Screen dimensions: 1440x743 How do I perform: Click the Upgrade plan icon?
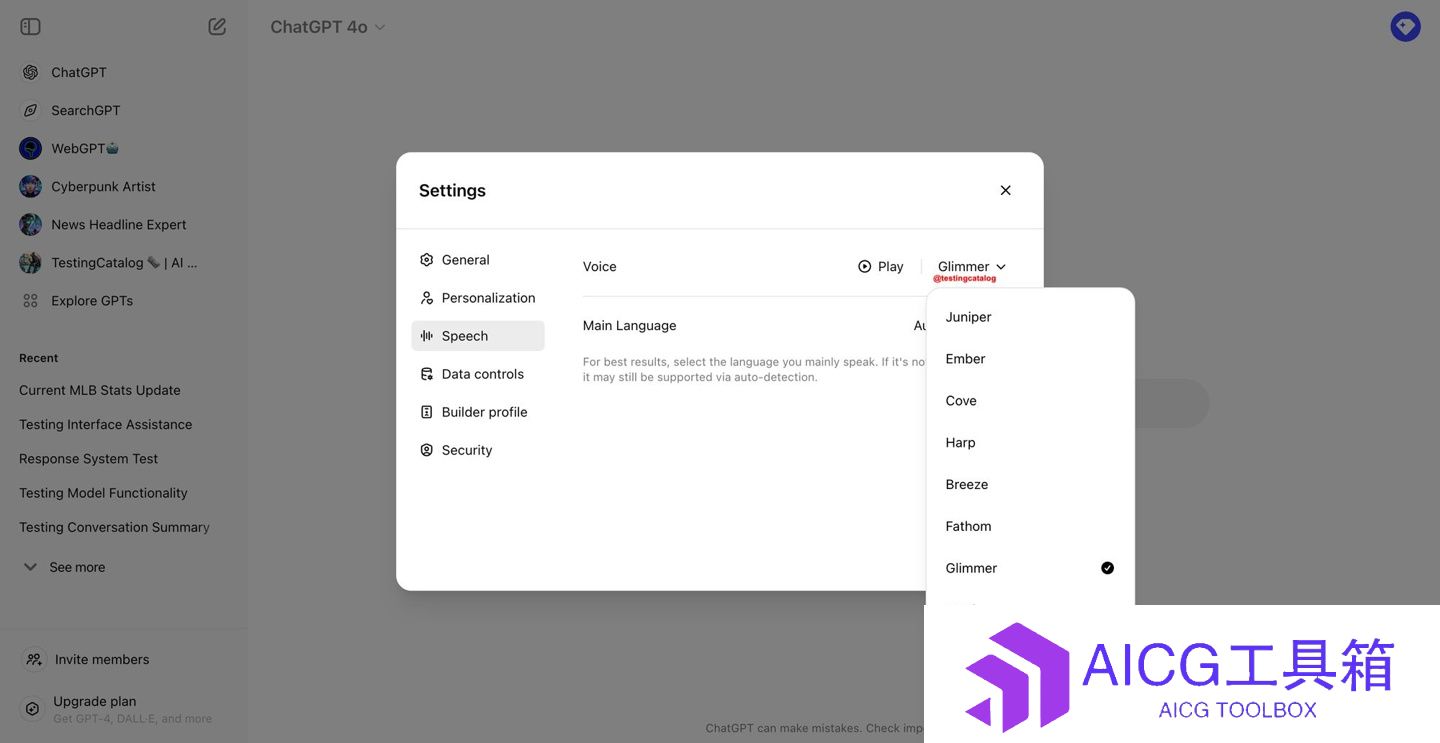(32, 708)
